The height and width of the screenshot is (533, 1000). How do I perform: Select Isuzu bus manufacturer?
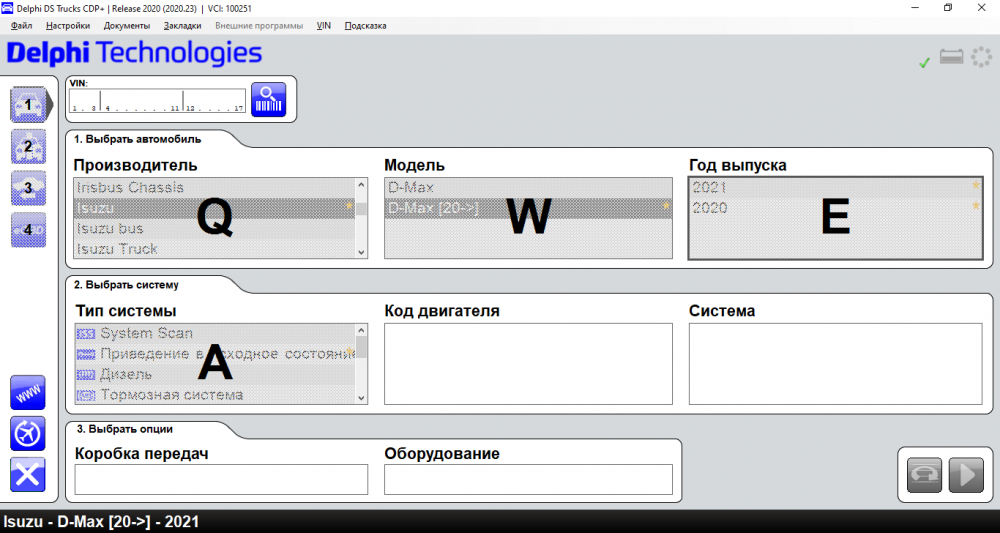(x=215, y=228)
